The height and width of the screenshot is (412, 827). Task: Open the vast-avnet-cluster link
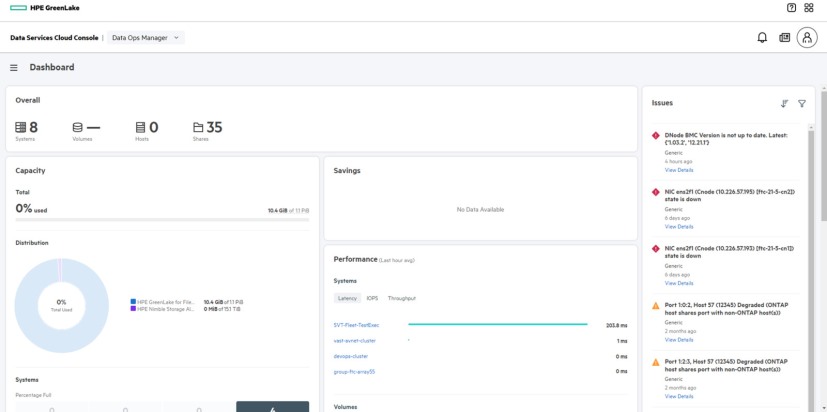pyautogui.click(x=355, y=341)
